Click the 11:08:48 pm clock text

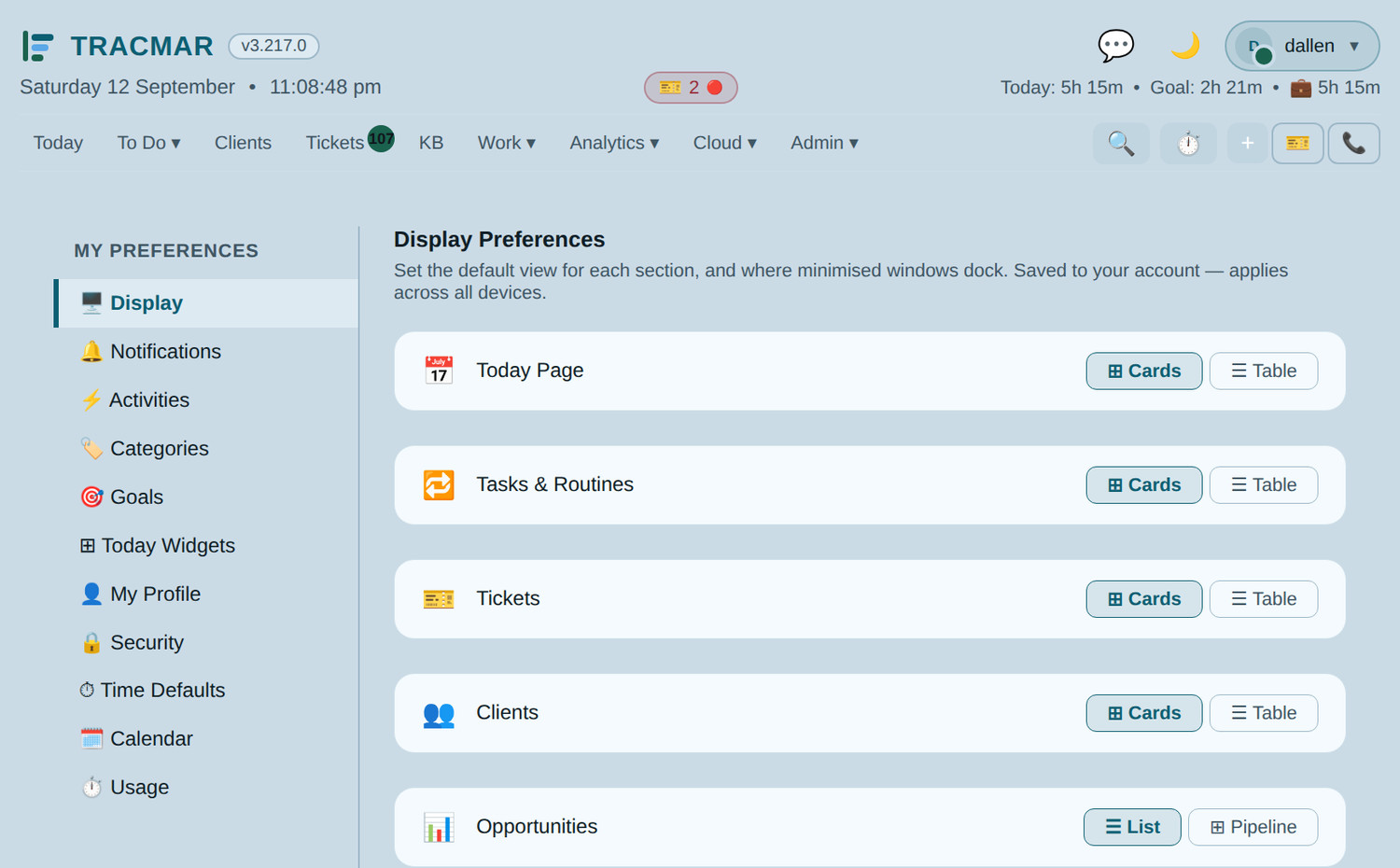pyautogui.click(x=325, y=87)
